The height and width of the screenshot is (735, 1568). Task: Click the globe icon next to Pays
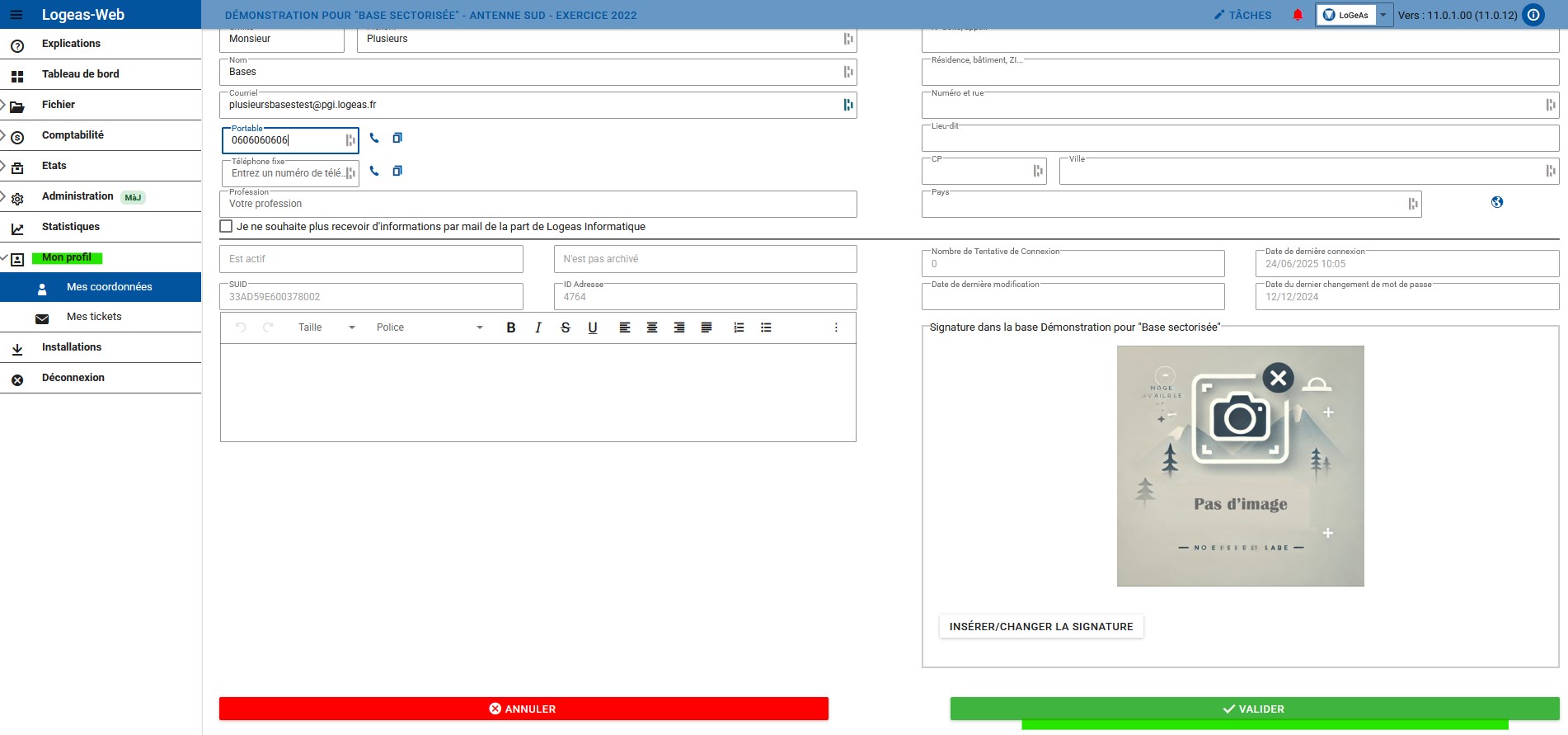(x=1497, y=202)
